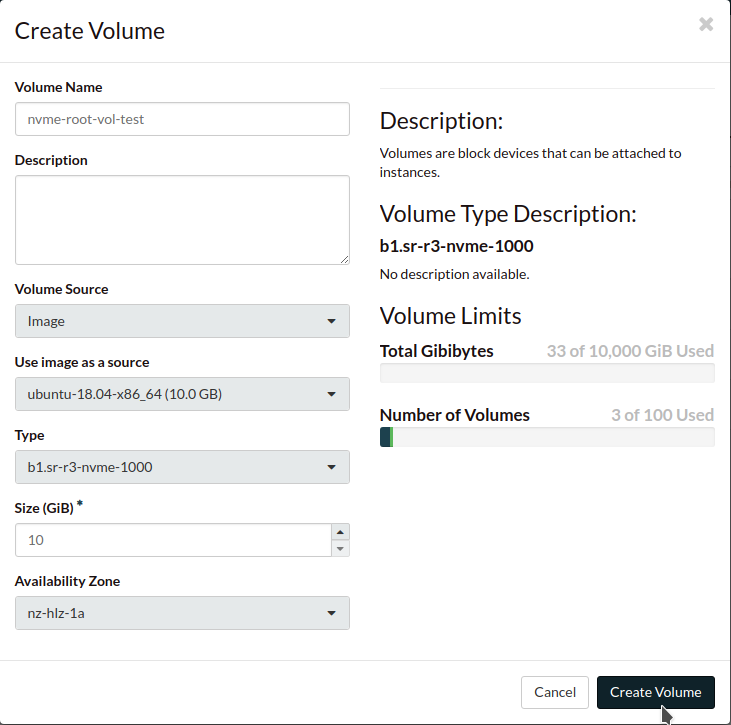The height and width of the screenshot is (725, 731).
Task: Click the Availability Zone label
Action: [x=67, y=581]
